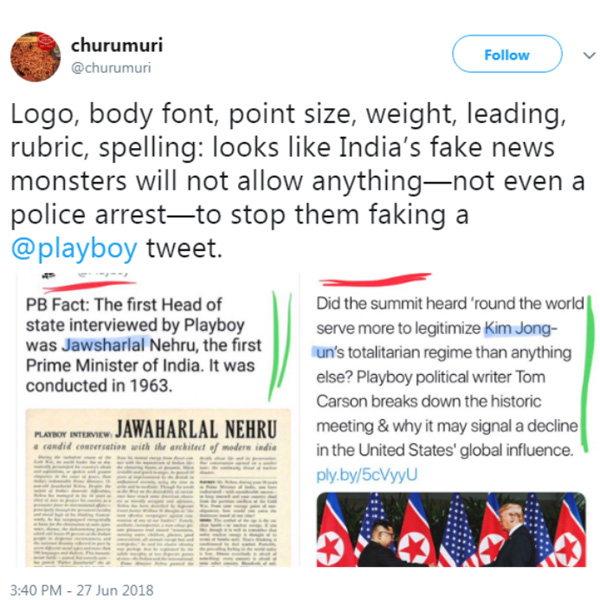The width and height of the screenshot is (600, 600).
Task: Click the green line beside summit text
Action: 587,373
